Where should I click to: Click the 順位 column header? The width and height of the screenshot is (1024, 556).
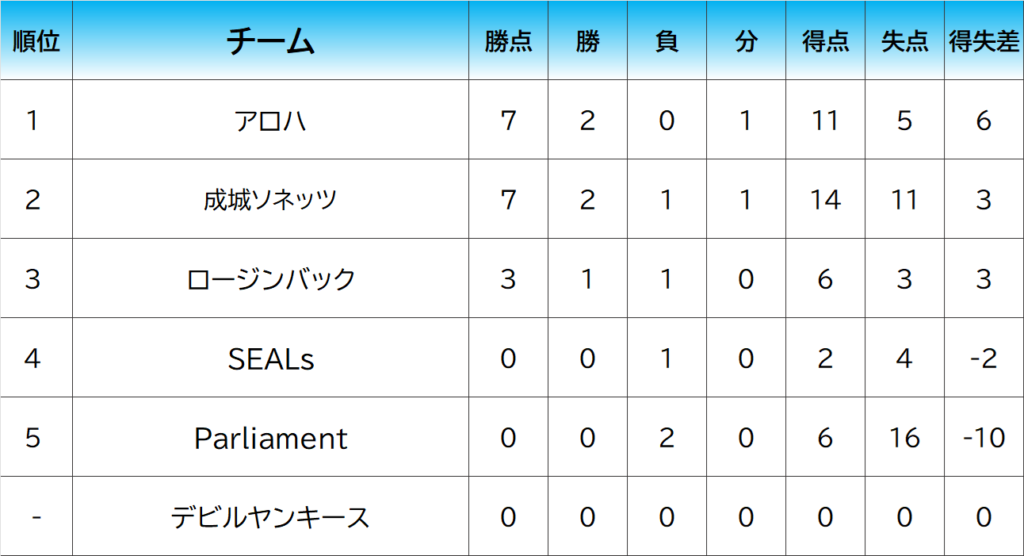point(36,41)
